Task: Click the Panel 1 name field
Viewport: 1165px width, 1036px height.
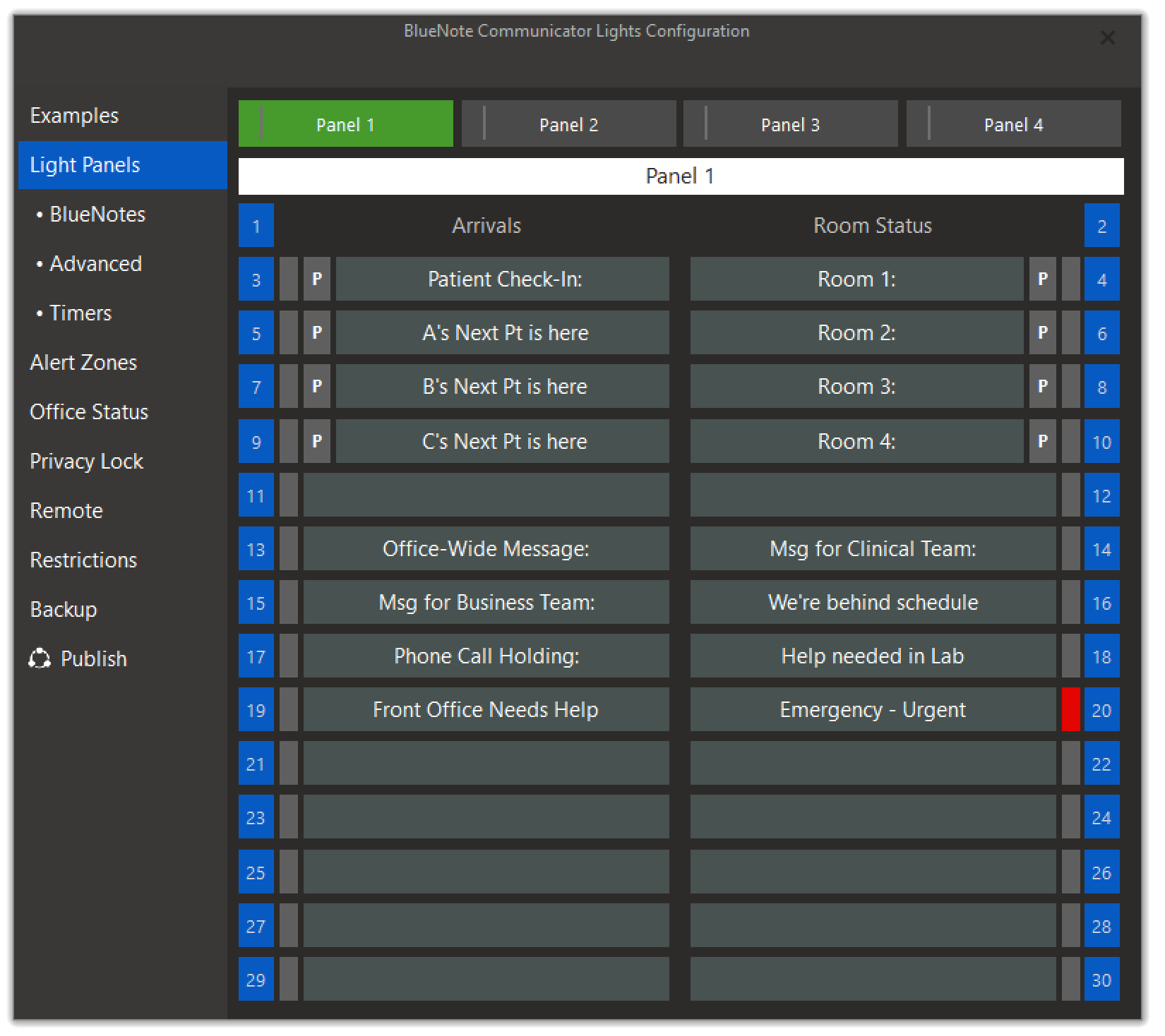Action: [x=681, y=176]
